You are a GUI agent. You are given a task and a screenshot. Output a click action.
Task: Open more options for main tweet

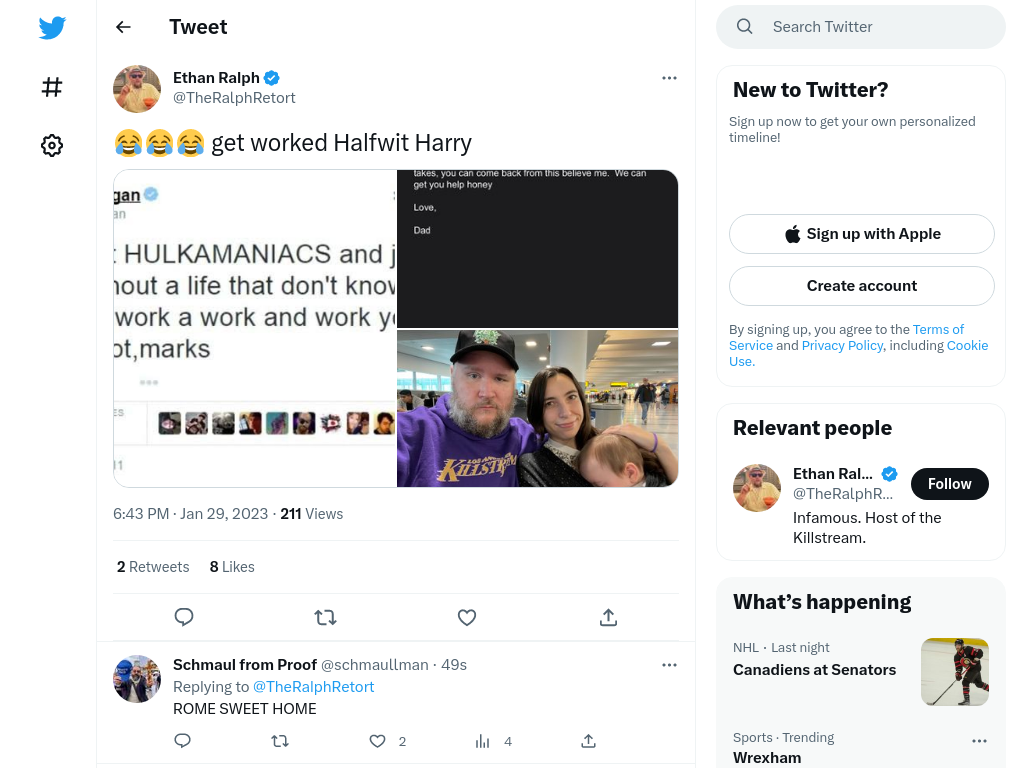point(669,78)
